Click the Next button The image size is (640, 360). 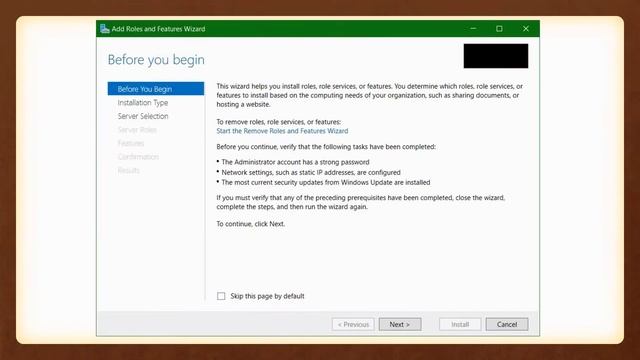click(x=400, y=324)
